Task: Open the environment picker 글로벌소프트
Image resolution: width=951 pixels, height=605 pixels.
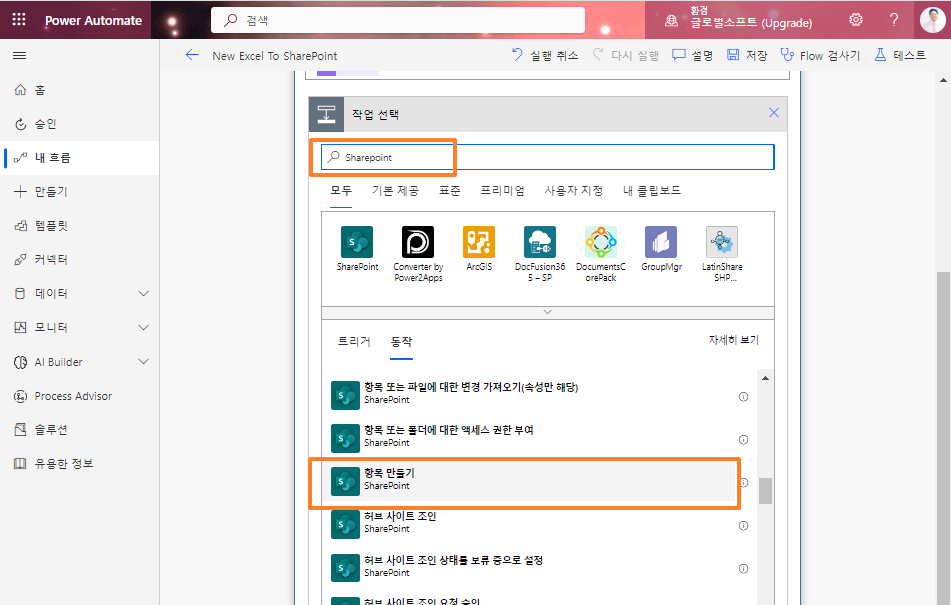Action: click(738, 19)
